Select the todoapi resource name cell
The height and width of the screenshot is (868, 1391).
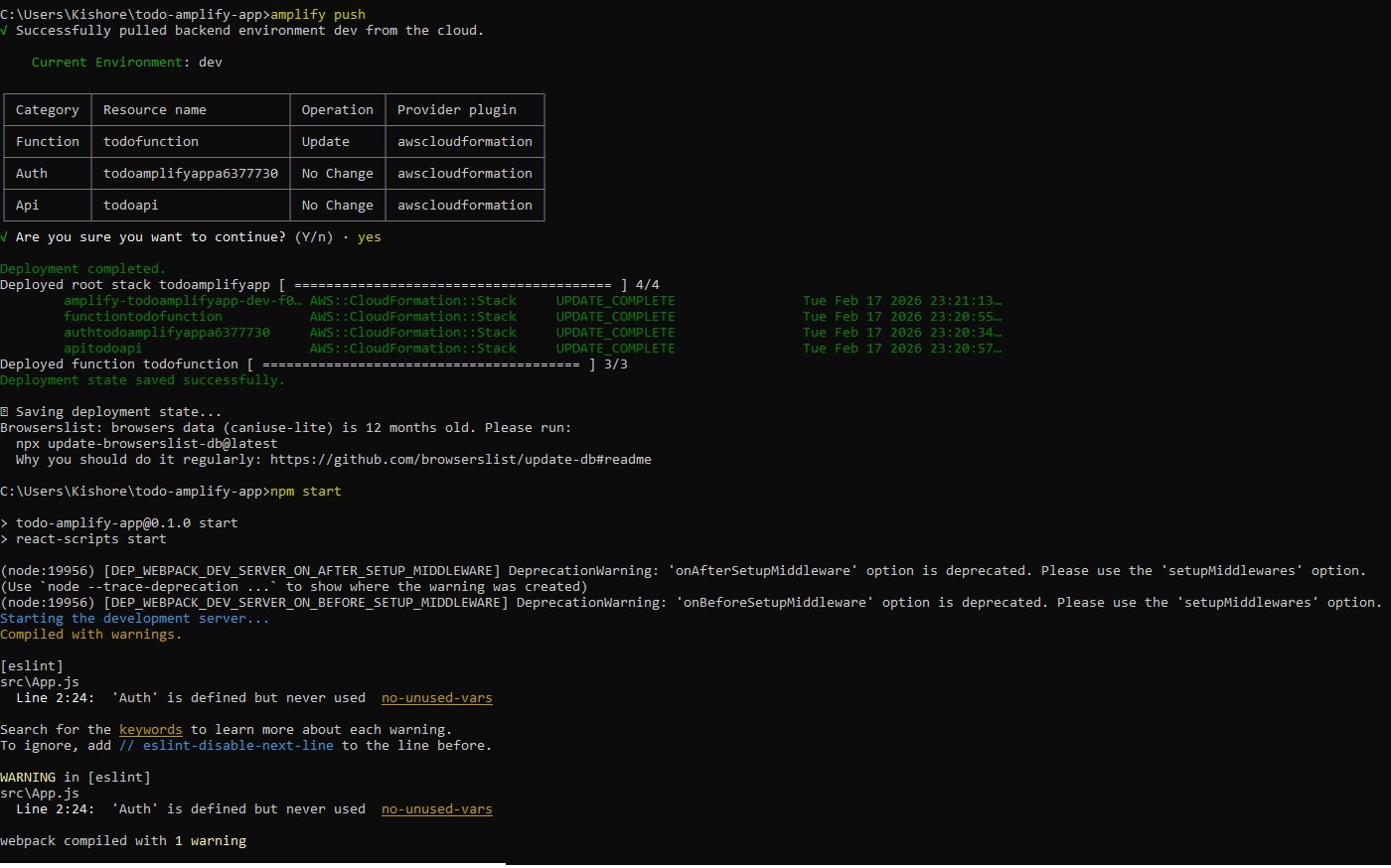tap(130, 206)
